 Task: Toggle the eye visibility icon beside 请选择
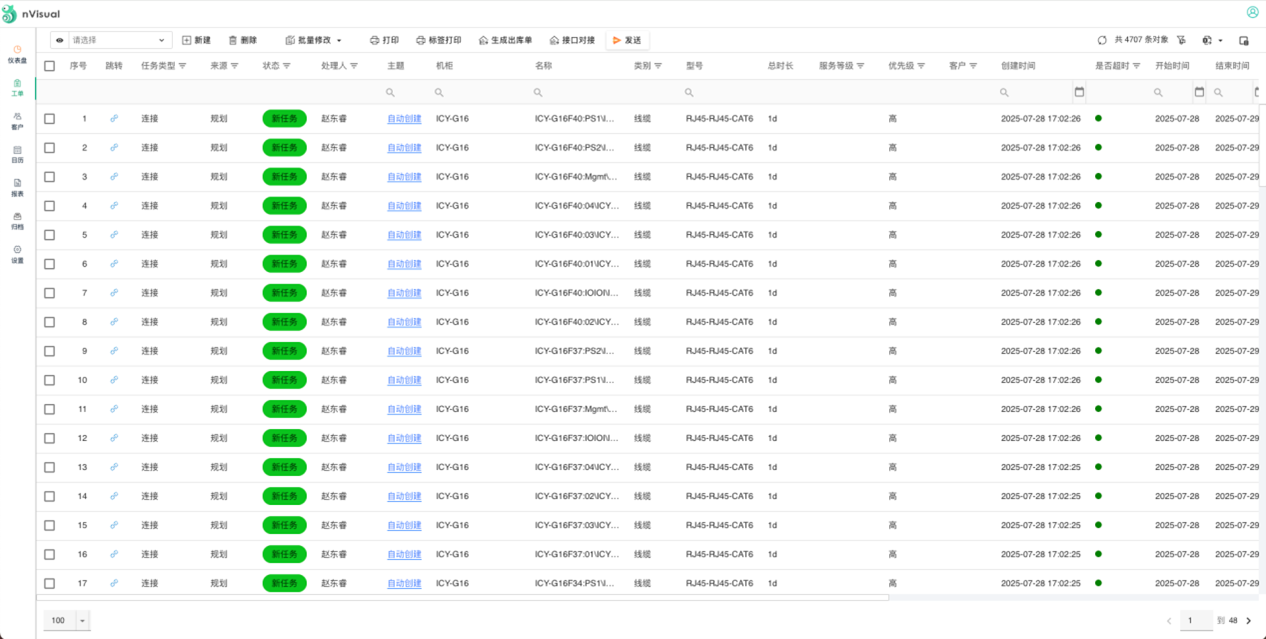60,40
